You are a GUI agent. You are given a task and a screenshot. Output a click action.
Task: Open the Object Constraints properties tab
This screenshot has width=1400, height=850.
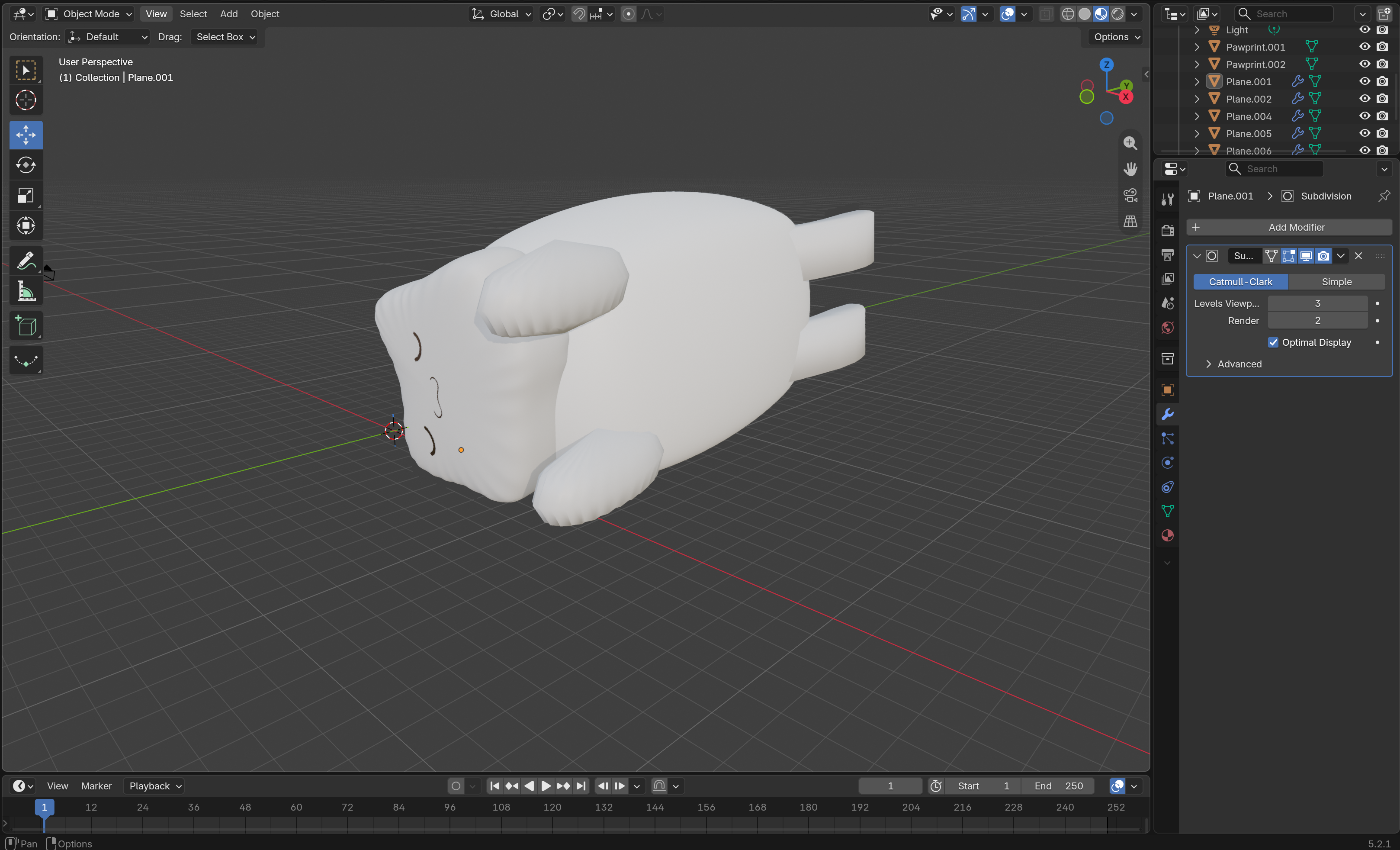click(x=1168, y=487)
